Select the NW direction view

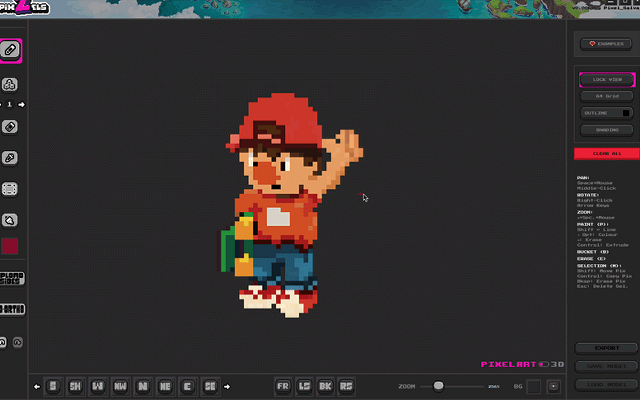click(x=120, y=386)
